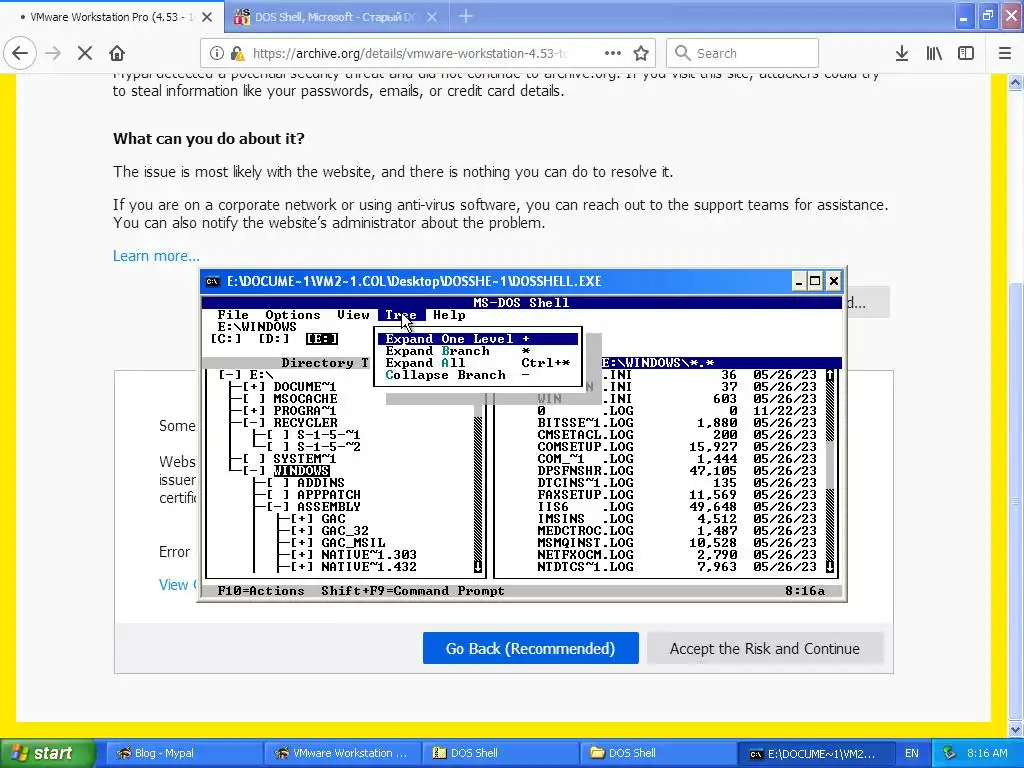Click the search magnifier in Search box

(x=682, y=53)
